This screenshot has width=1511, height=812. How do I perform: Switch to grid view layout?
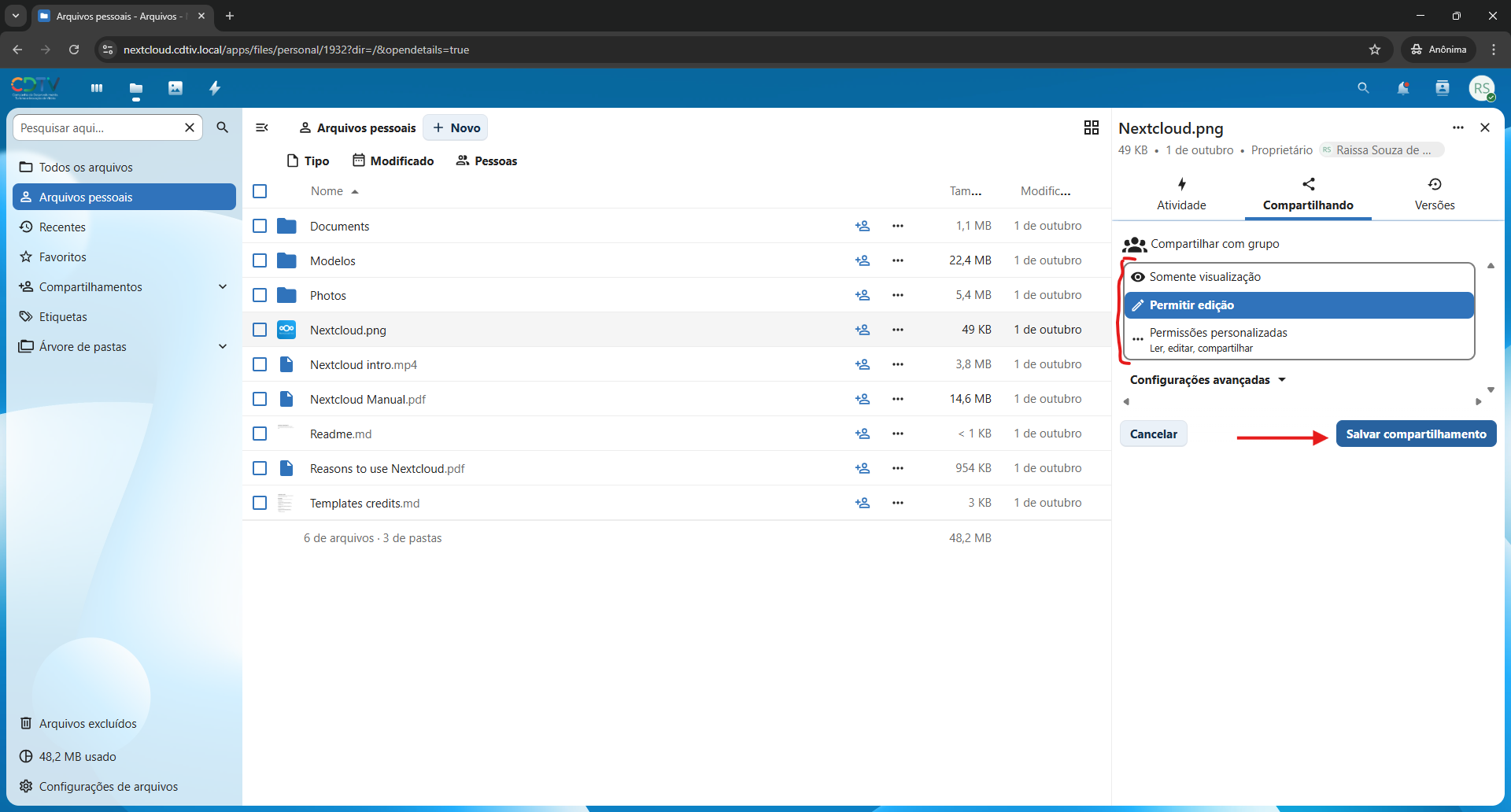tap(1091, 127)
